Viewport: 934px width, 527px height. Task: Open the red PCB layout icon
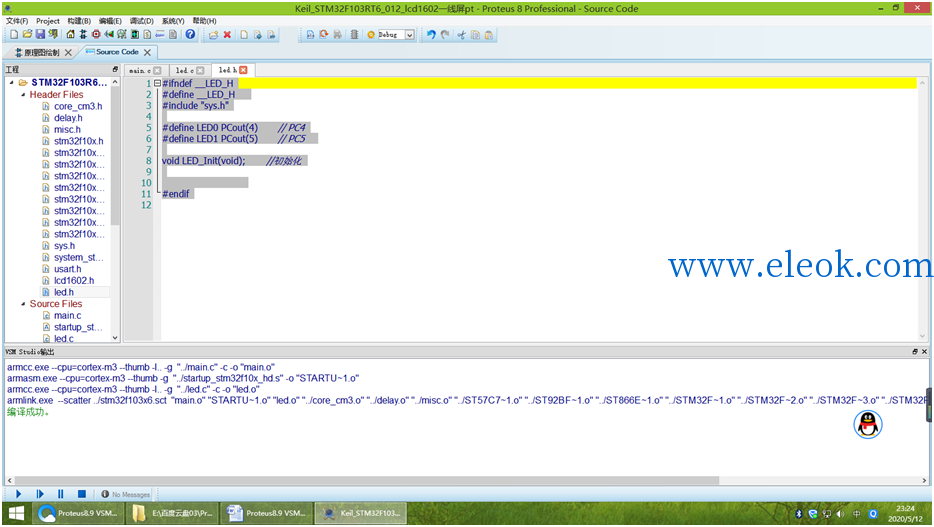(96, 35)
